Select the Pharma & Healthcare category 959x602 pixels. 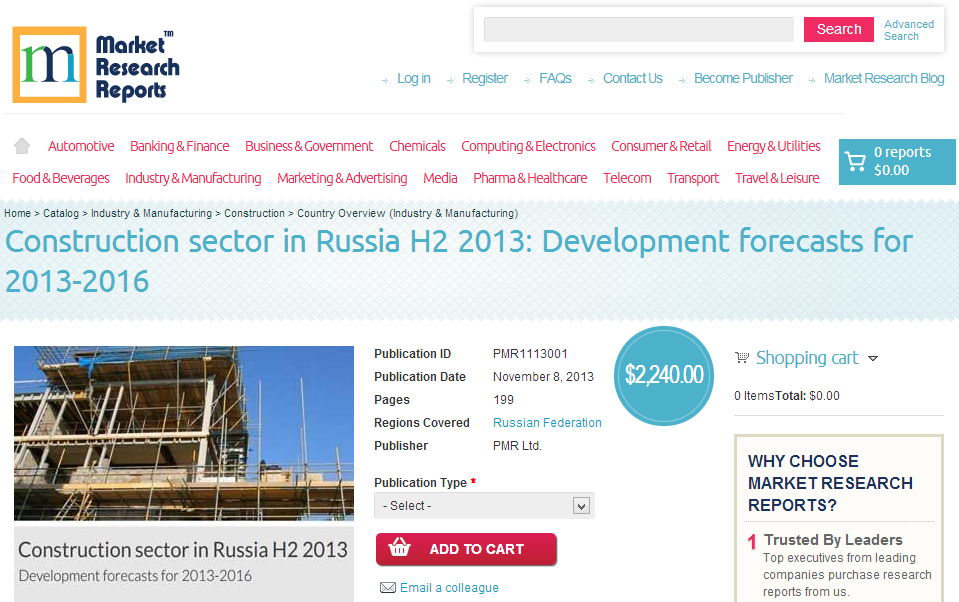(530, 178)
